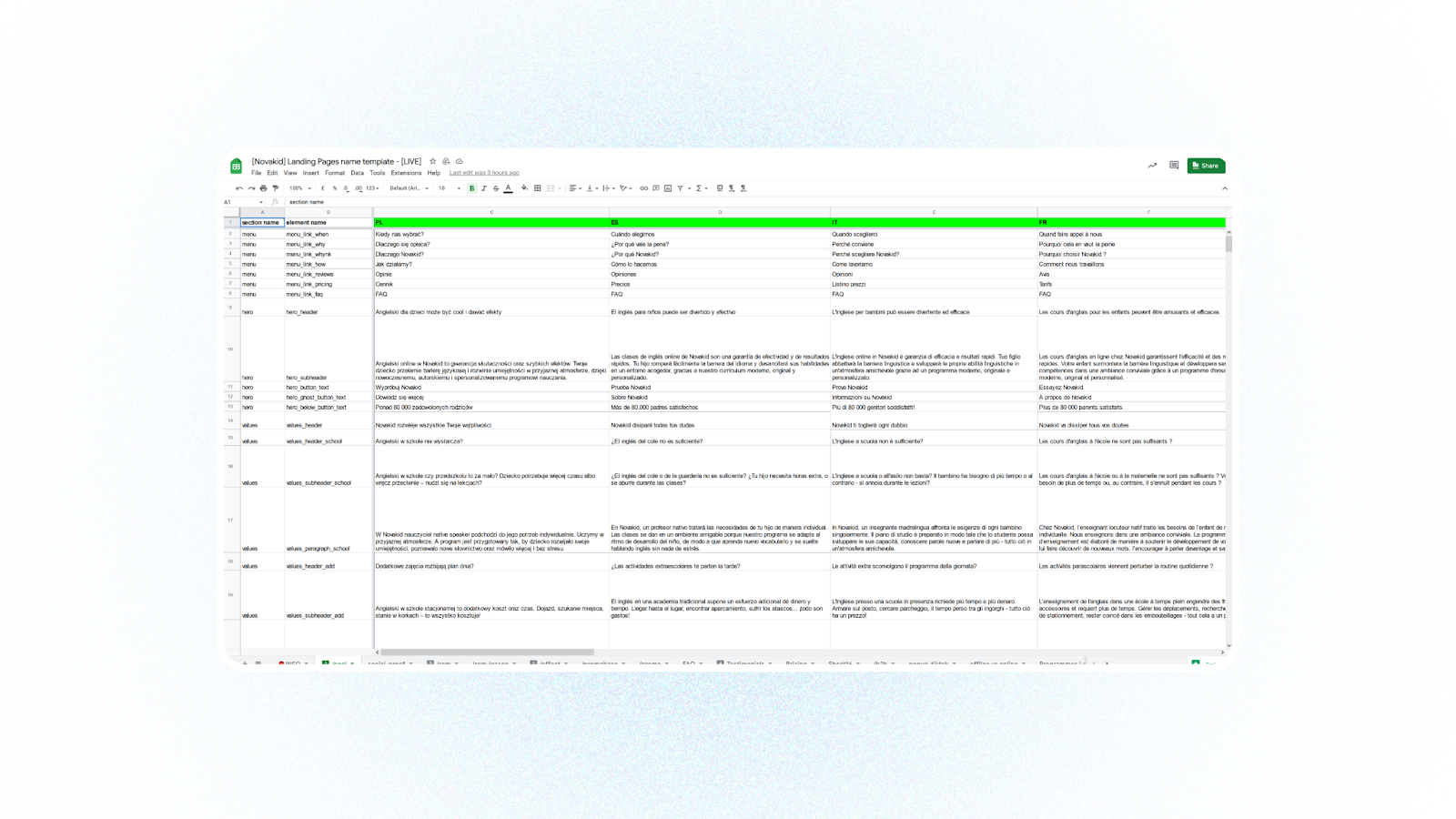
Task: Click the decrease decimal places icon
Action: click(346, 188)
